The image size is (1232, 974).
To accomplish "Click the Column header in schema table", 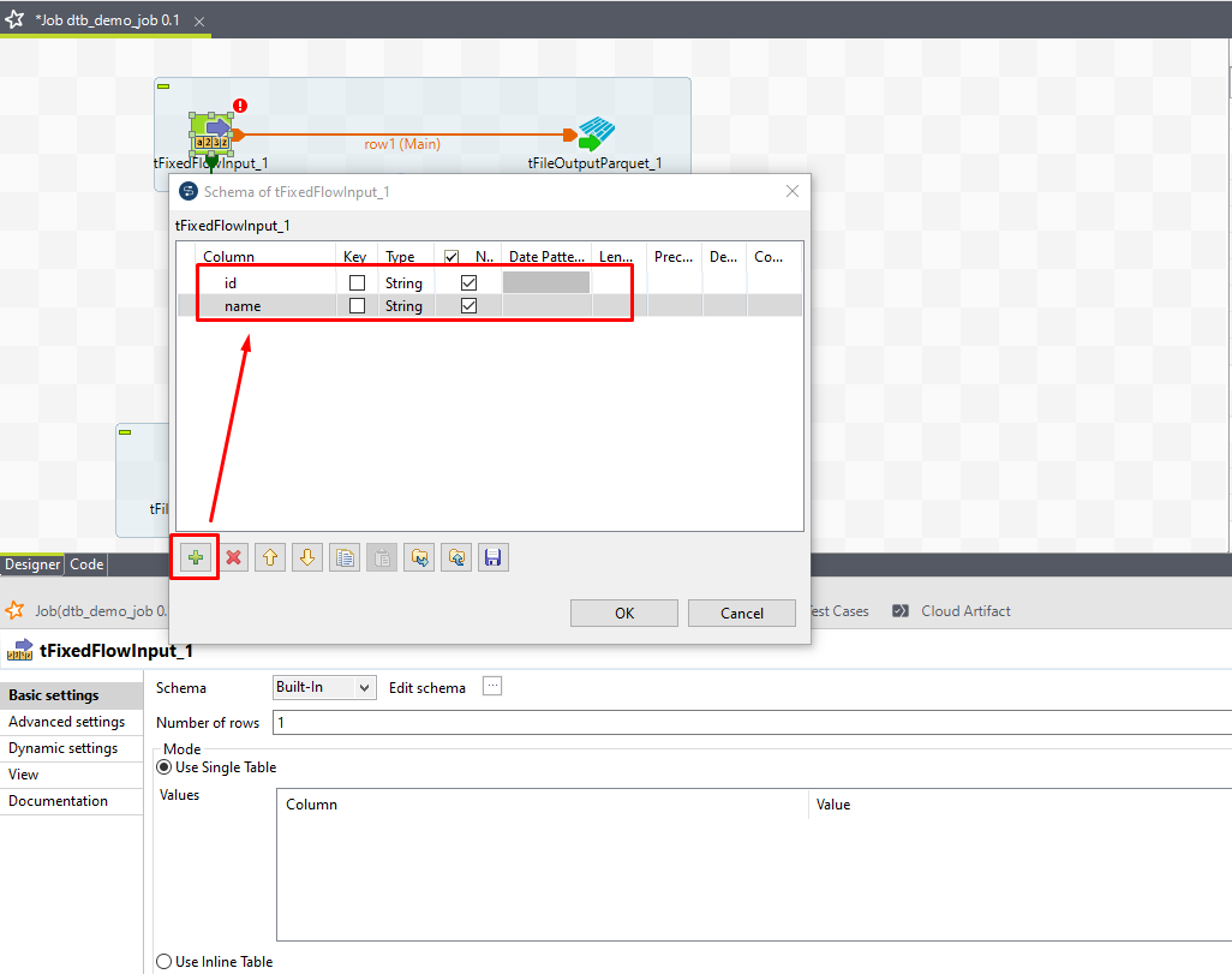I will click(x=265, y=257).
